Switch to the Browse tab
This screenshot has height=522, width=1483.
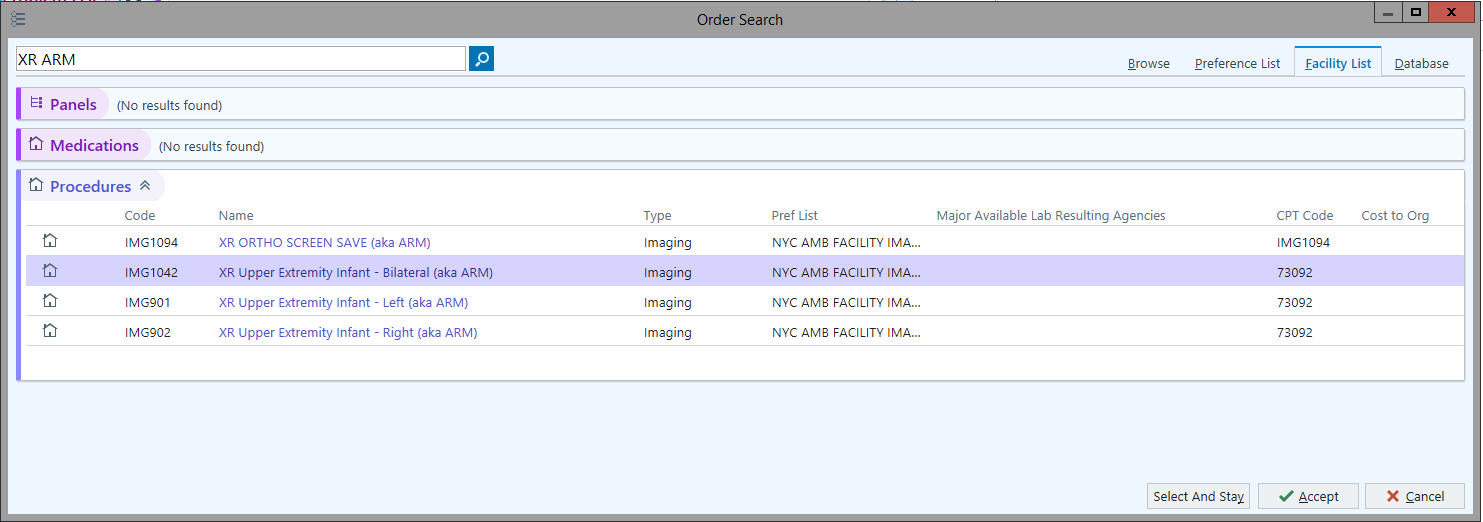[1148, 63]
